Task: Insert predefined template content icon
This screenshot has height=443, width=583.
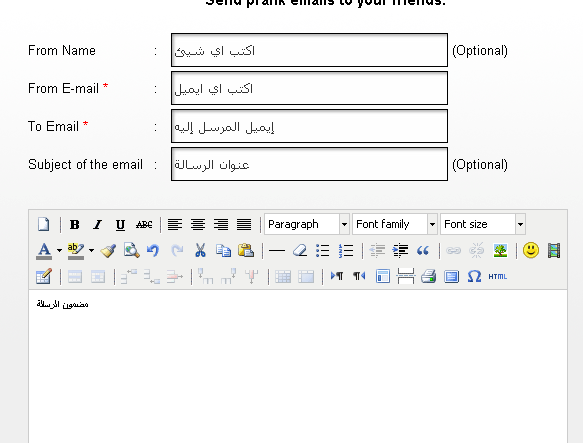Action: tap(383, 276)
